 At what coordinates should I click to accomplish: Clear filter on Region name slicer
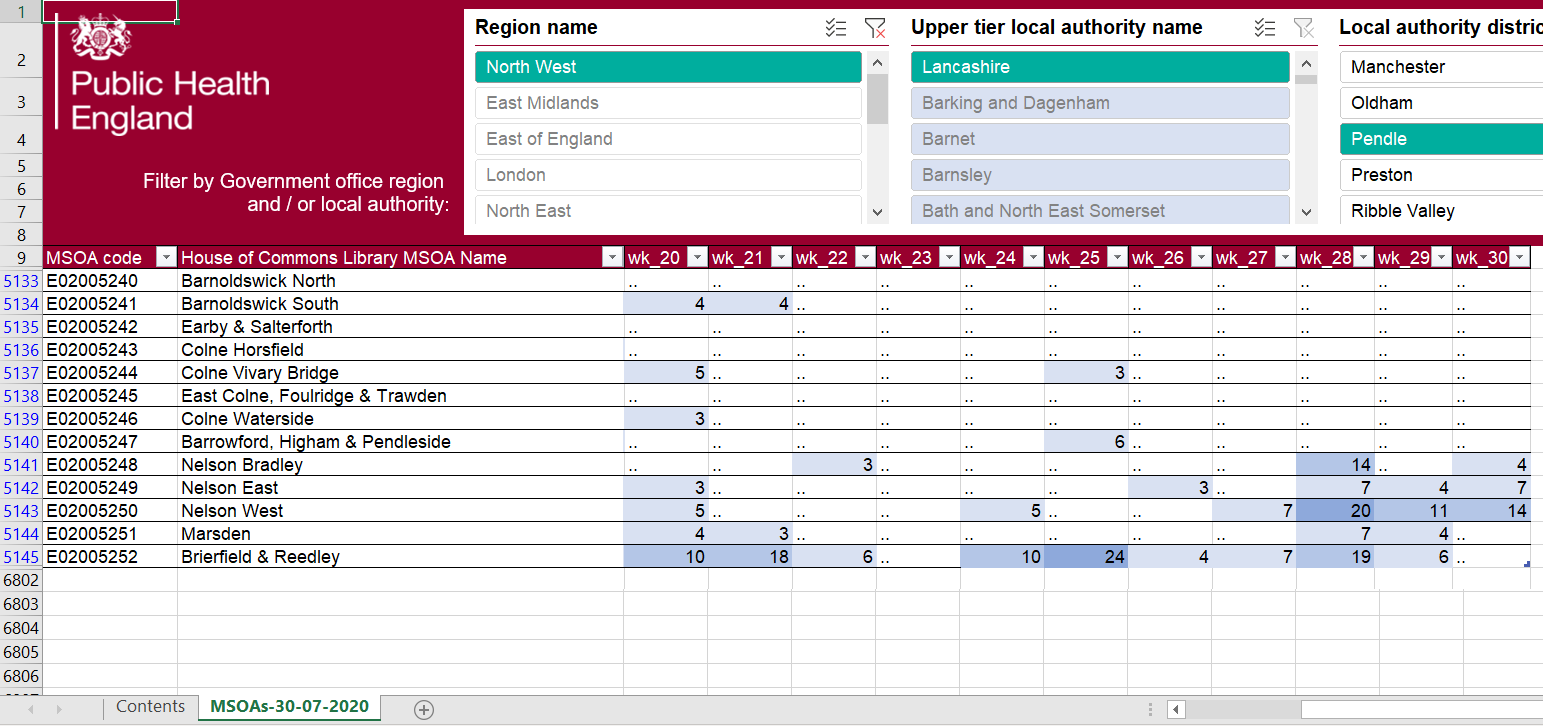pos(875,28)
